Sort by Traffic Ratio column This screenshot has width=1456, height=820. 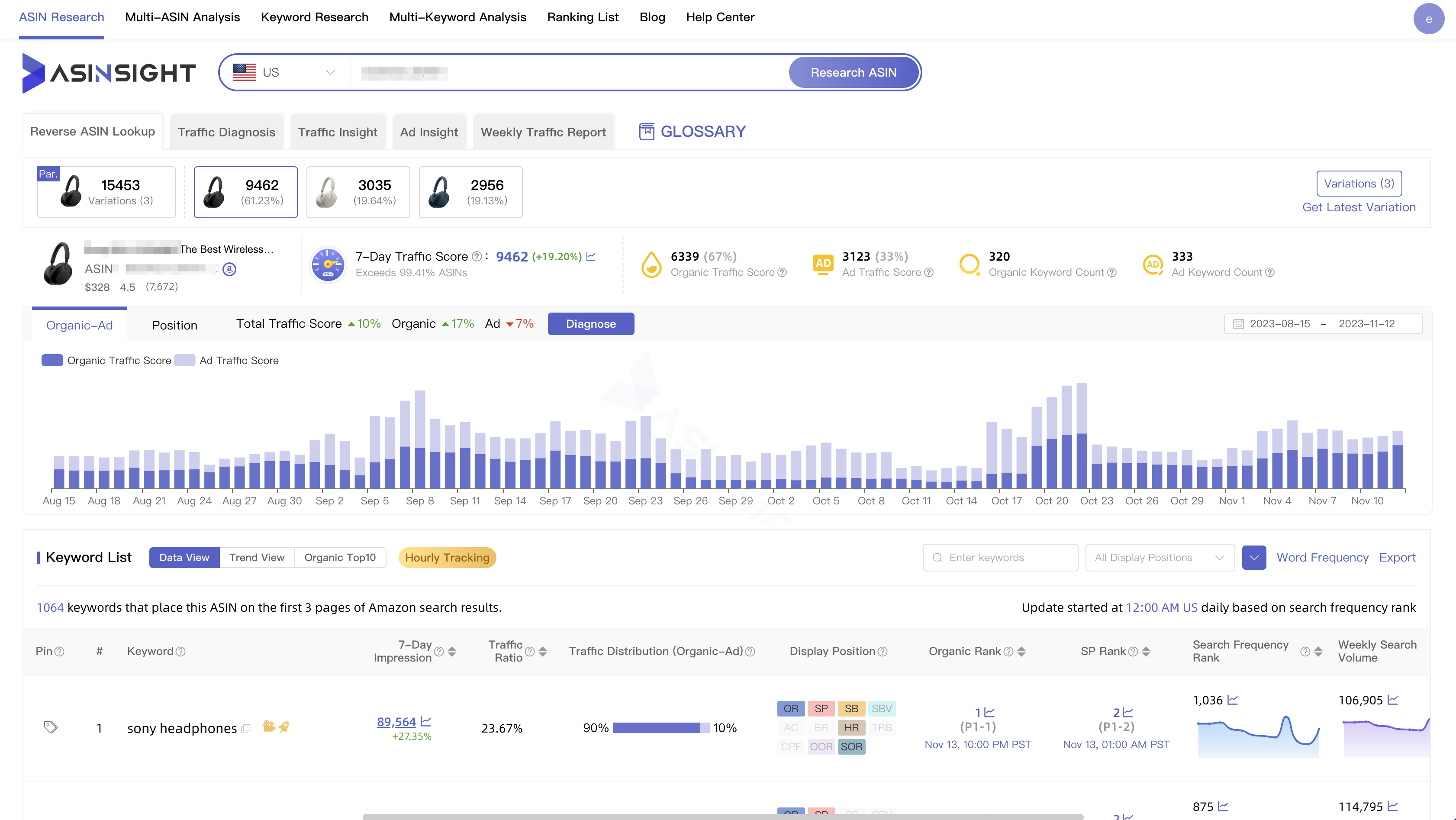(543, 652)
